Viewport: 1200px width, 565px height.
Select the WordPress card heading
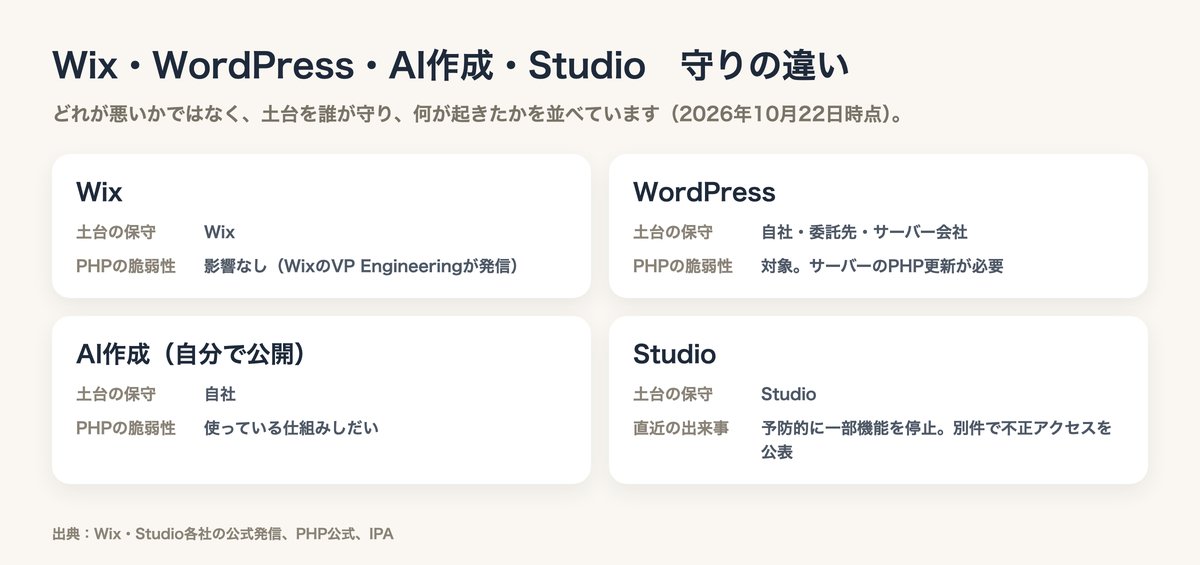point(704,191)
